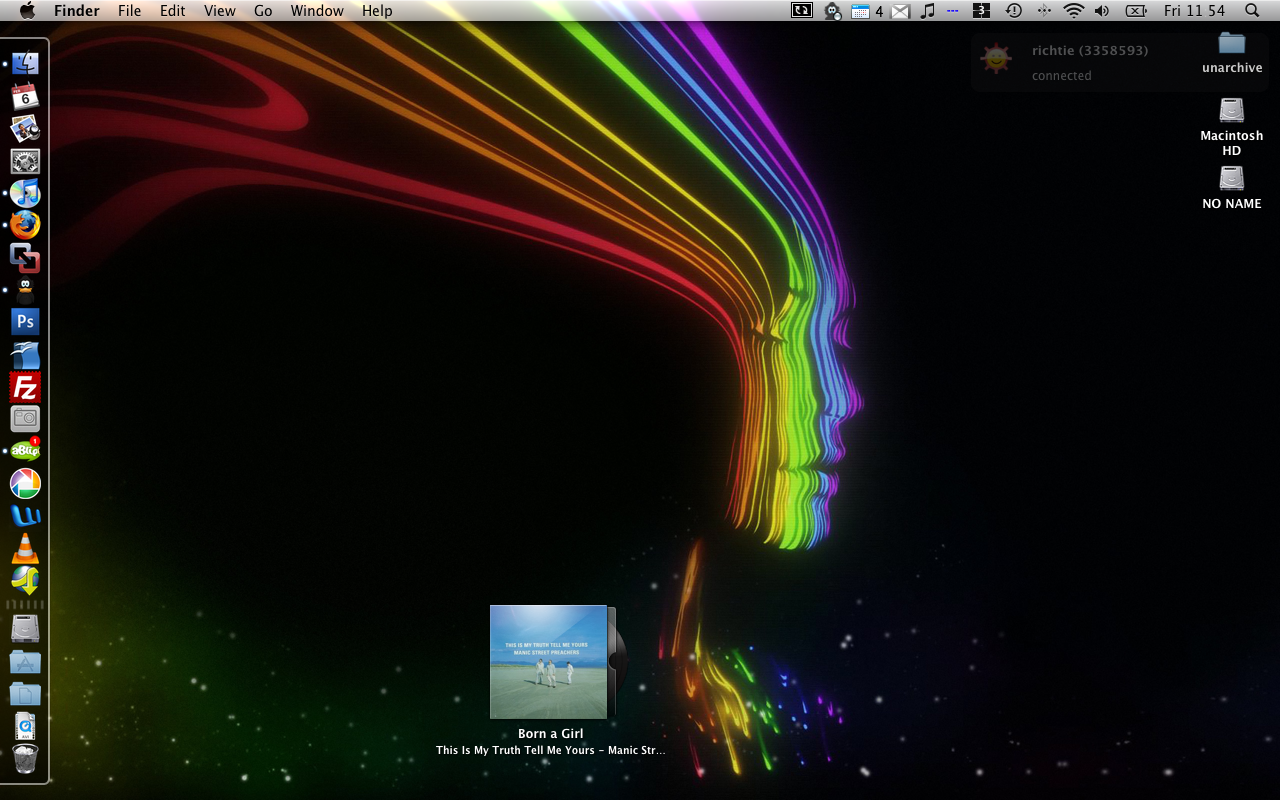
Task: Click the Born a Girl album artwork
Action: coord(548,661)
